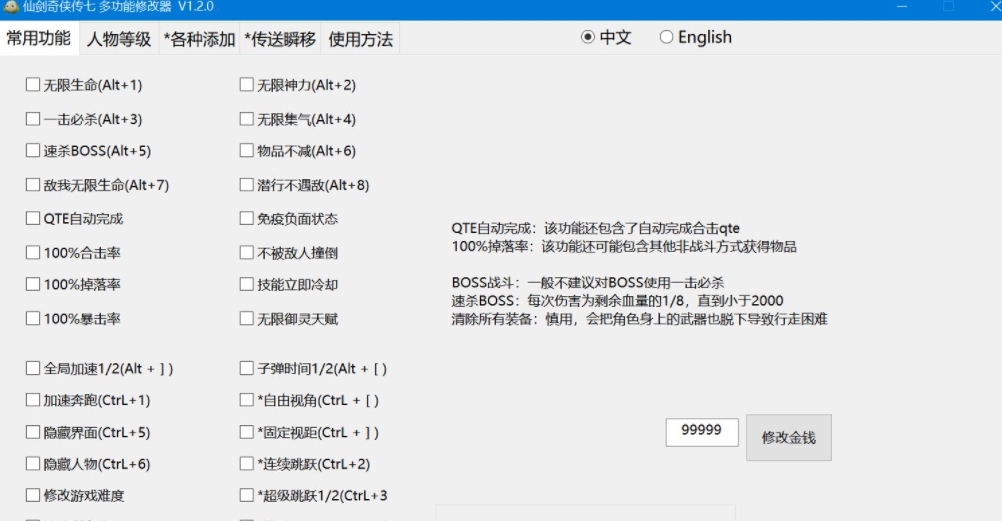Toggle 一击必杀(Alt+3) checkbox
This screenshot has width=1002, height=521.
coord(33,119)
